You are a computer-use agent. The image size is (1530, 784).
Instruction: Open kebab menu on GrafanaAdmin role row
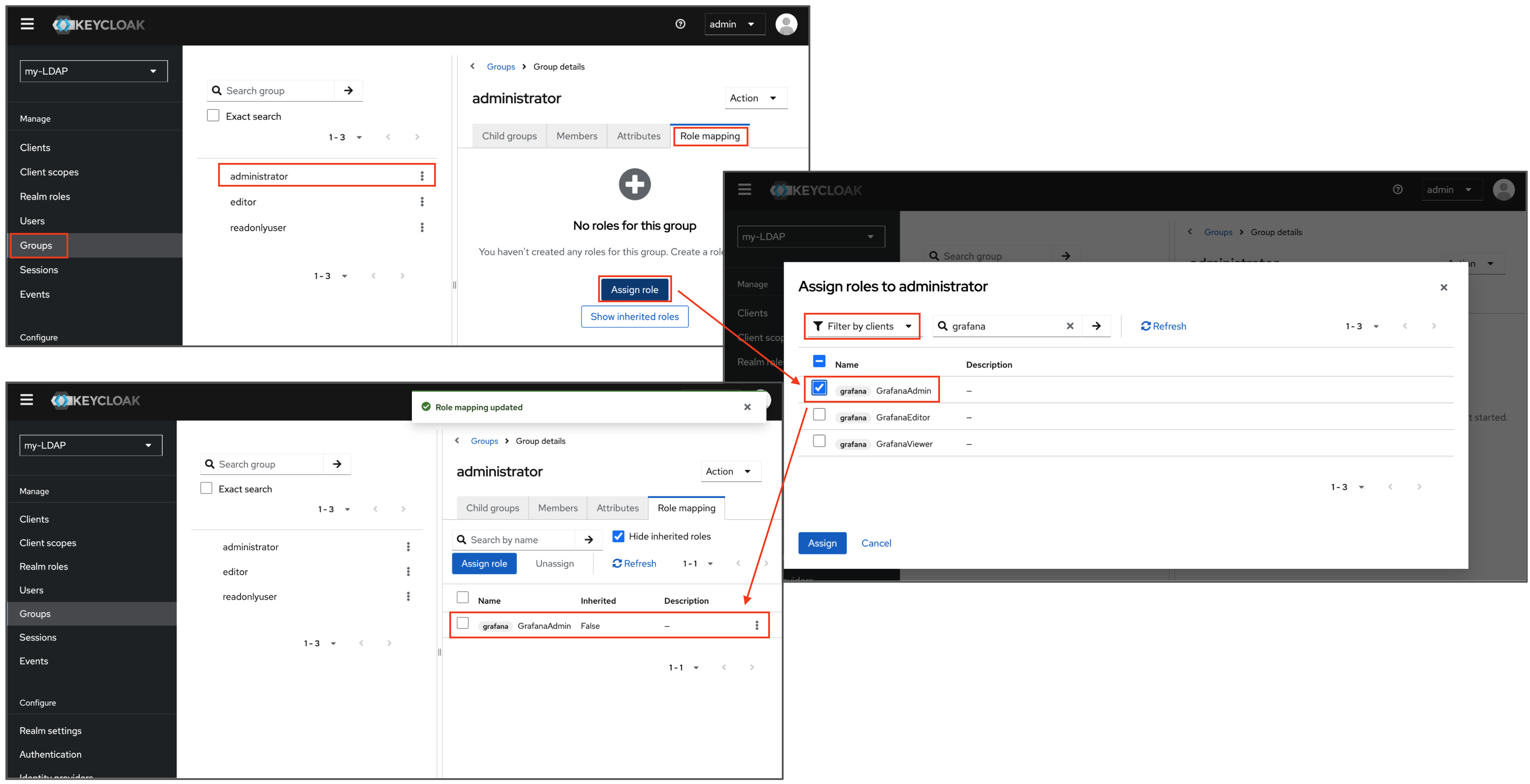pos(756,625)
